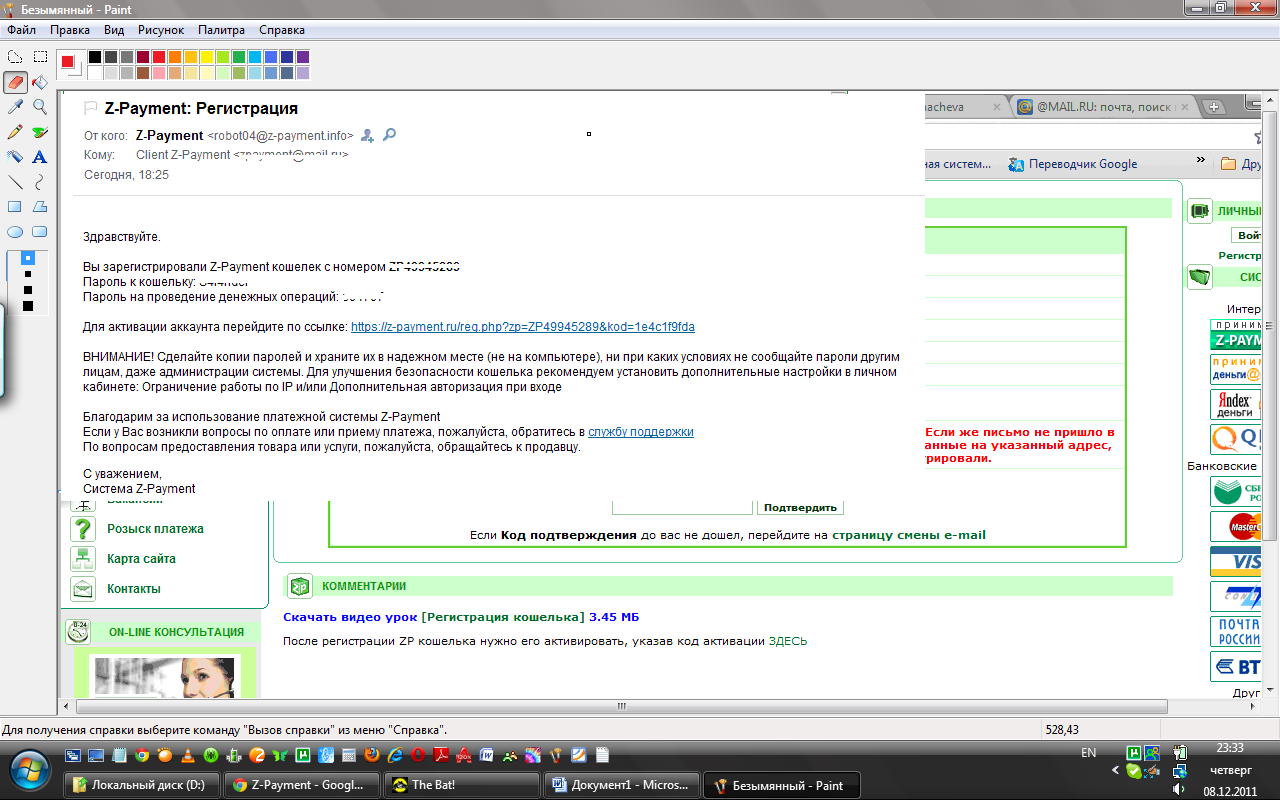
Task: Click the vertical scrollbar up arrow
Action: (x=1271, y=98)
